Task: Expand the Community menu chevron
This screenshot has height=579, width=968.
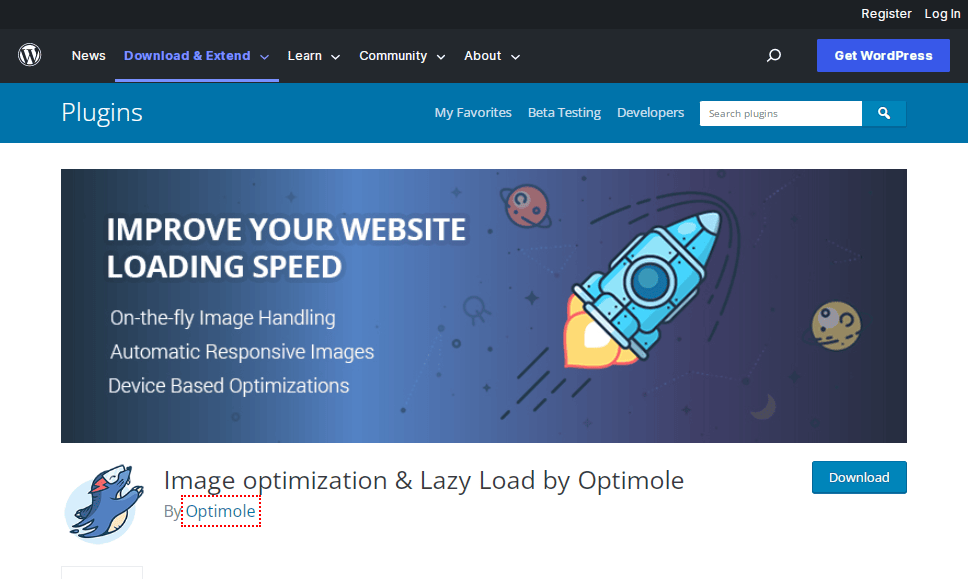Action: click(441, 57)
